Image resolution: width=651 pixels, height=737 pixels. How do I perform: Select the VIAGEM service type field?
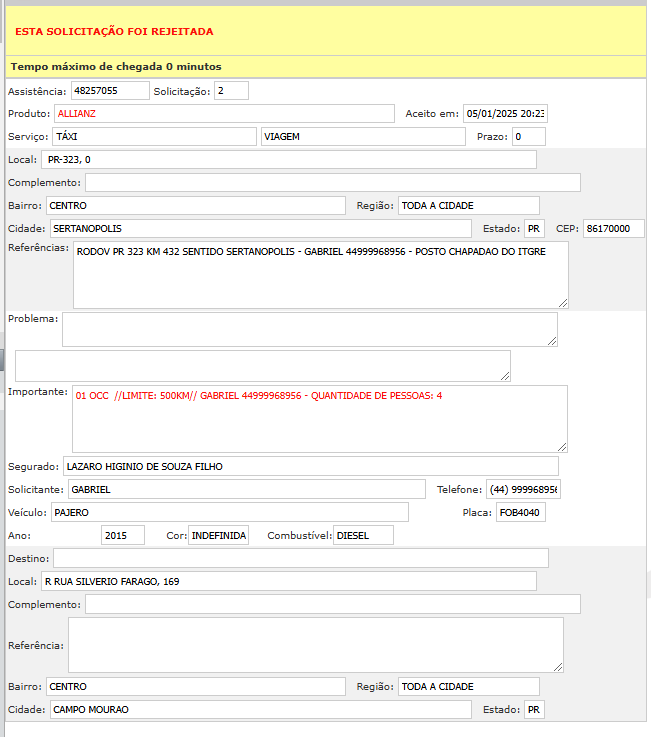pos(363,137)
